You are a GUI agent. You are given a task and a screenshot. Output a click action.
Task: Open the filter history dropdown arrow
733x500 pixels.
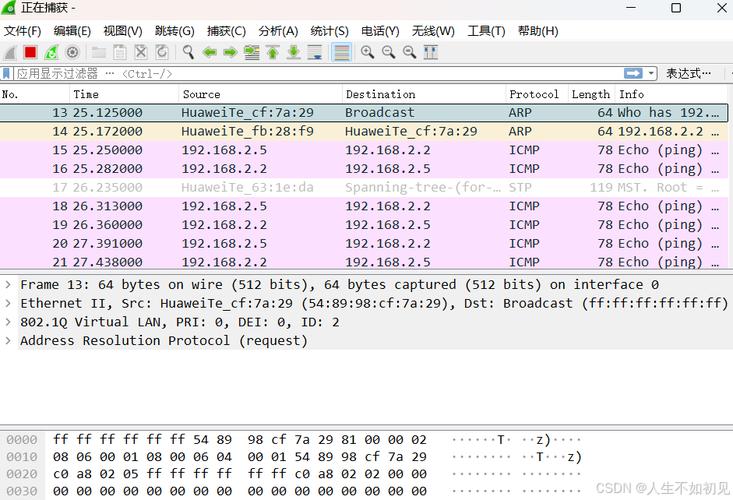coord(651,73)
